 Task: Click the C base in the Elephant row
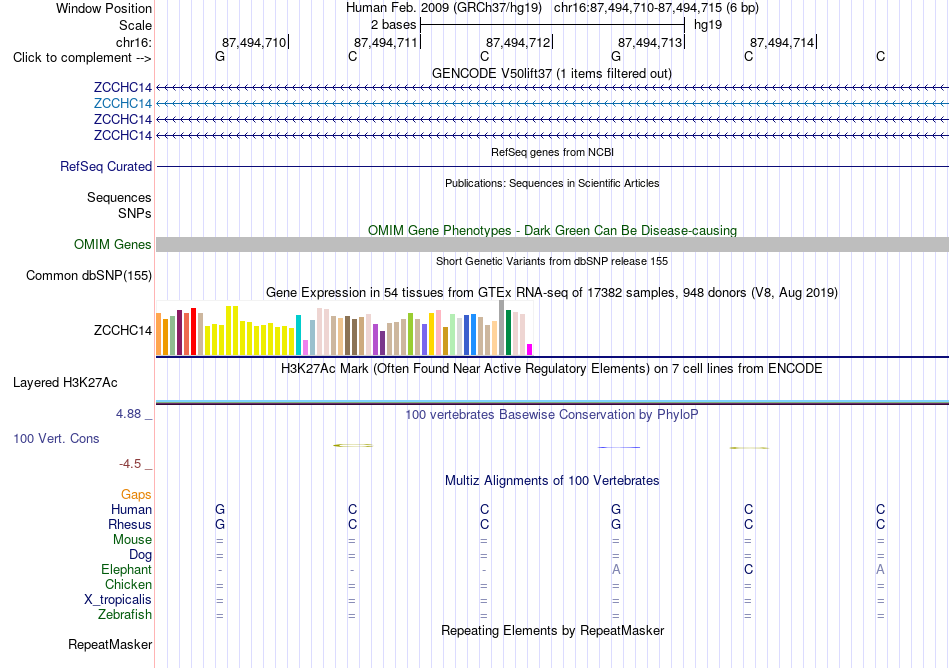748,569
